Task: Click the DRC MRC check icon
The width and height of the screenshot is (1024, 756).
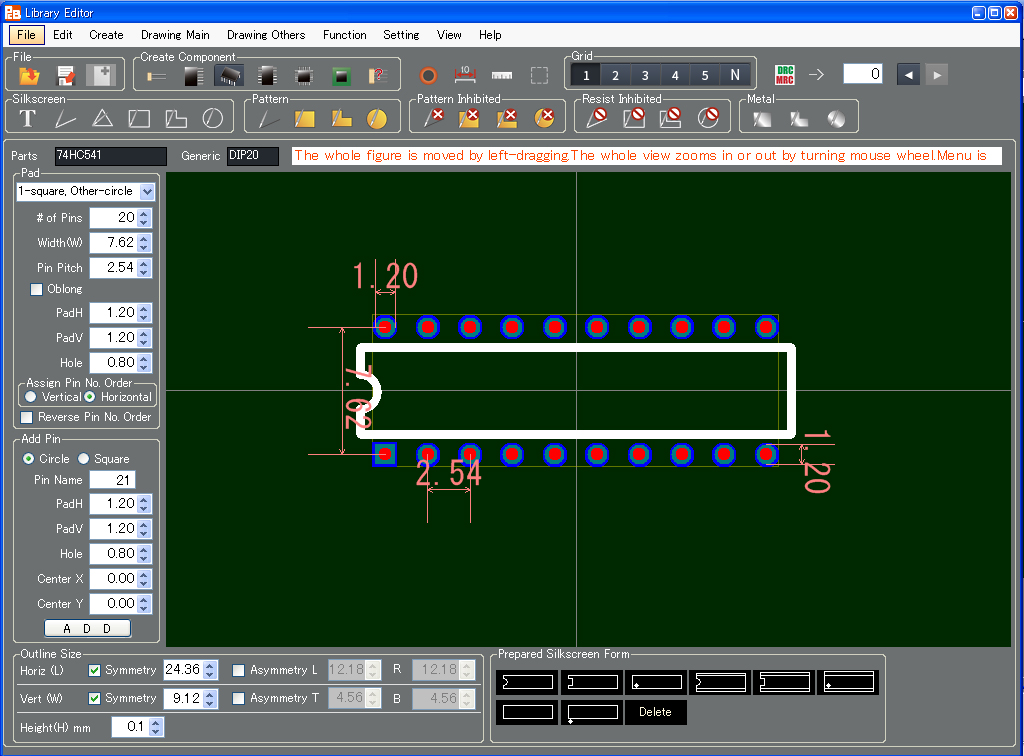Action: (x=785, y=75)
